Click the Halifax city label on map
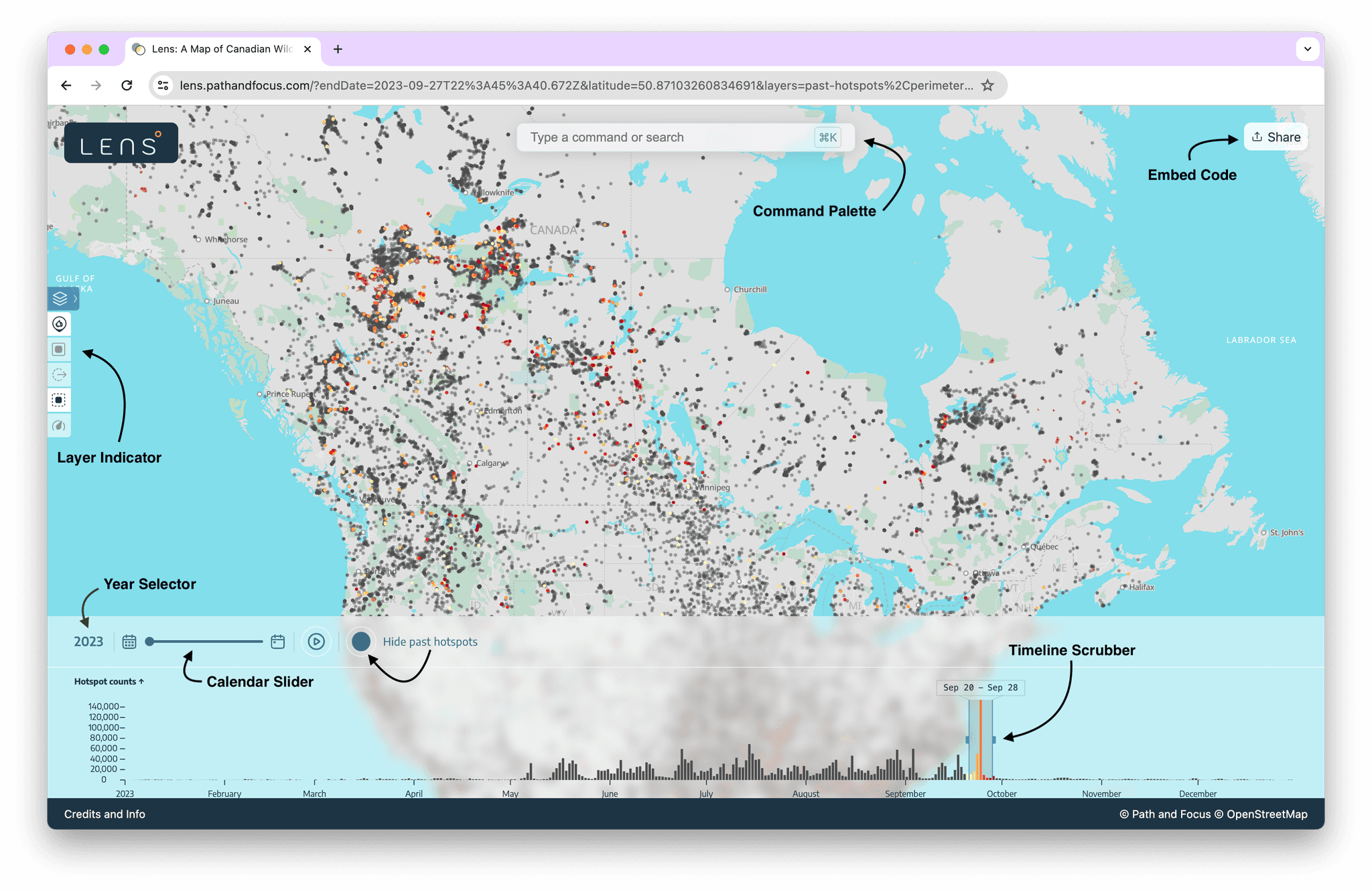The image size is (1372, 892). tap(1142, 587)
